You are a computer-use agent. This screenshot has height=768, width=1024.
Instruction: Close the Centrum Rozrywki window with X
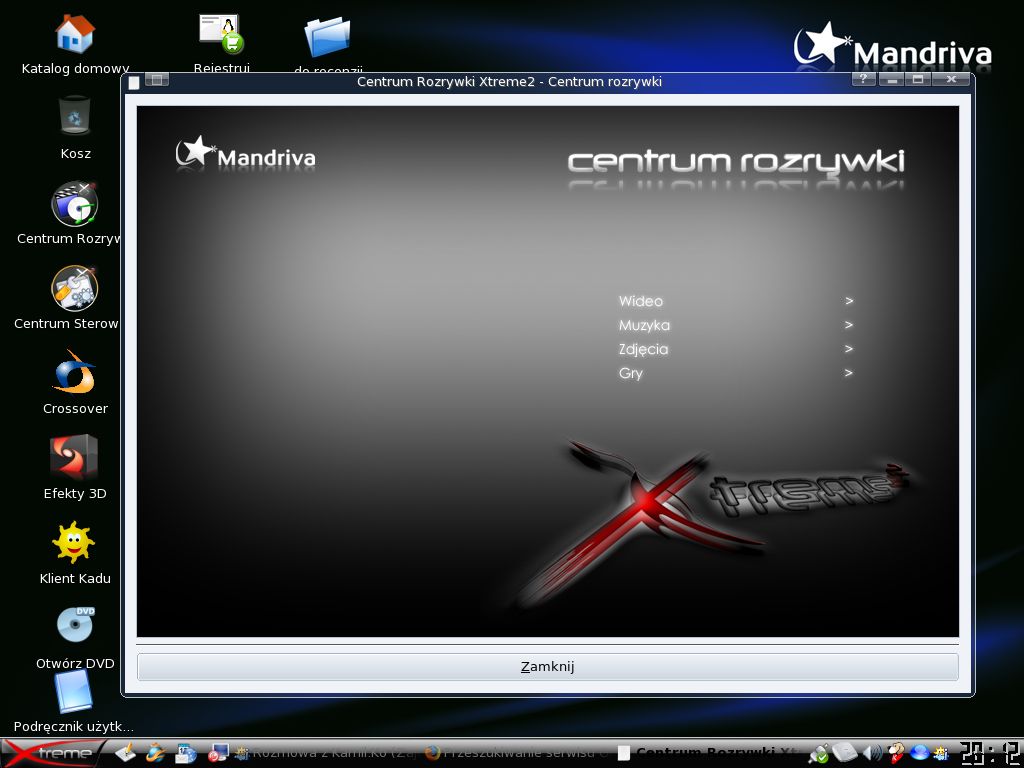point(952,80)
